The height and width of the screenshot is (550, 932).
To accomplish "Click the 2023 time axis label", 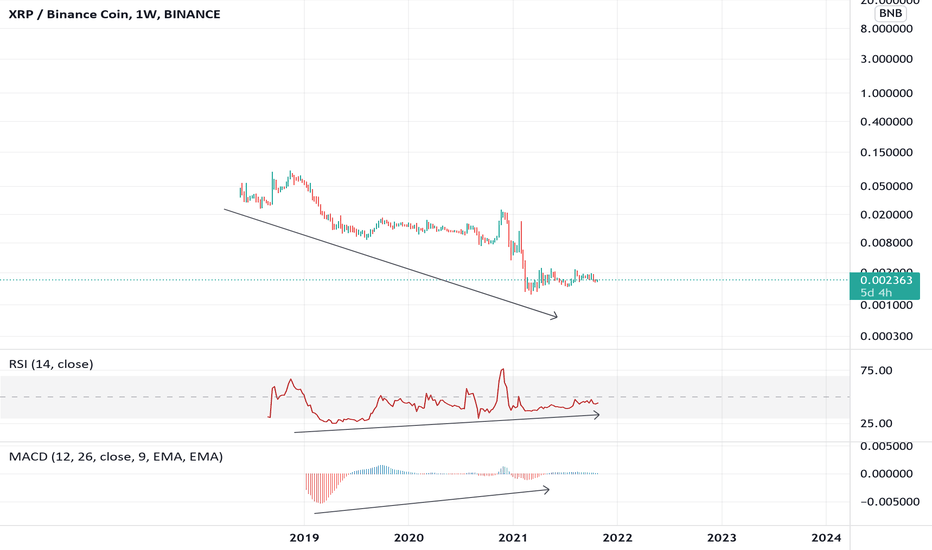I will click(x=722, y=538).
